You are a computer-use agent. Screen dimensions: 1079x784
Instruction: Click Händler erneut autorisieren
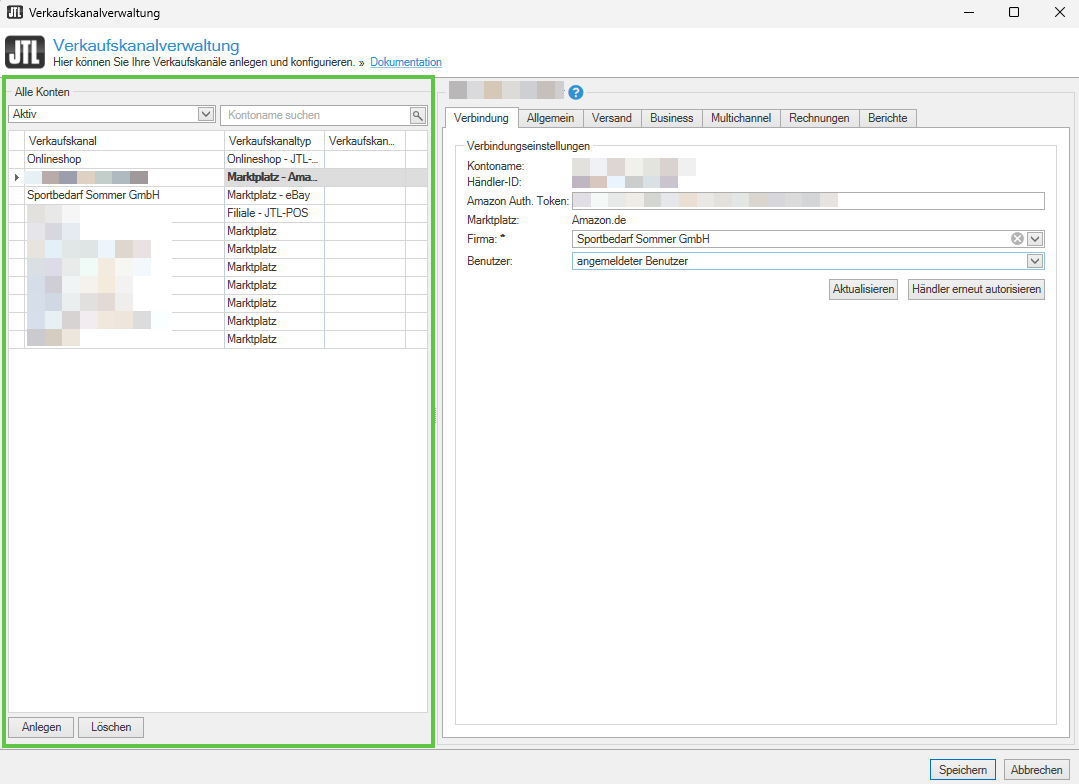click(x=976, y=289)
